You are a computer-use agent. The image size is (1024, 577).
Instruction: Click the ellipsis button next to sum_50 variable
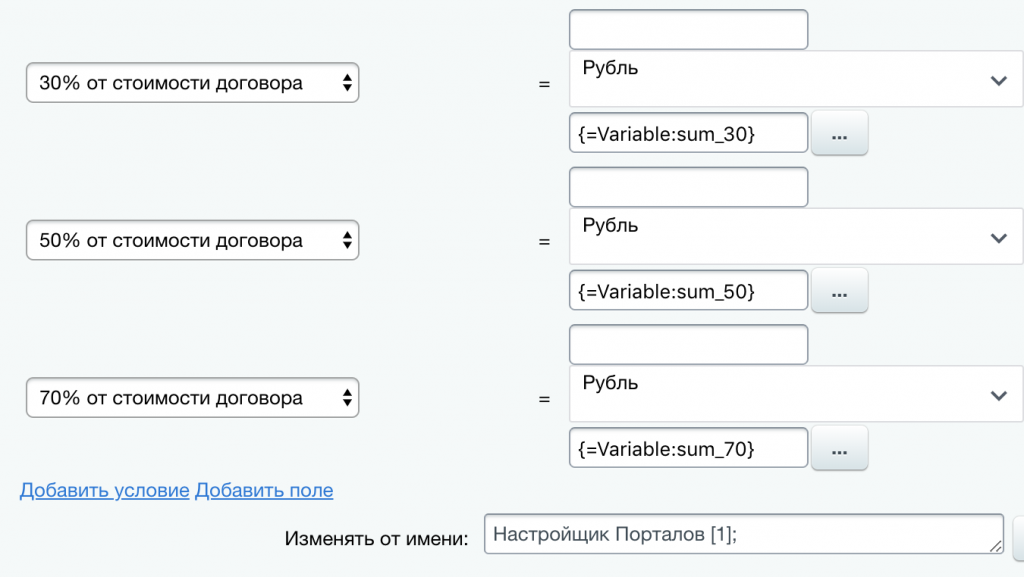point(839,291)
